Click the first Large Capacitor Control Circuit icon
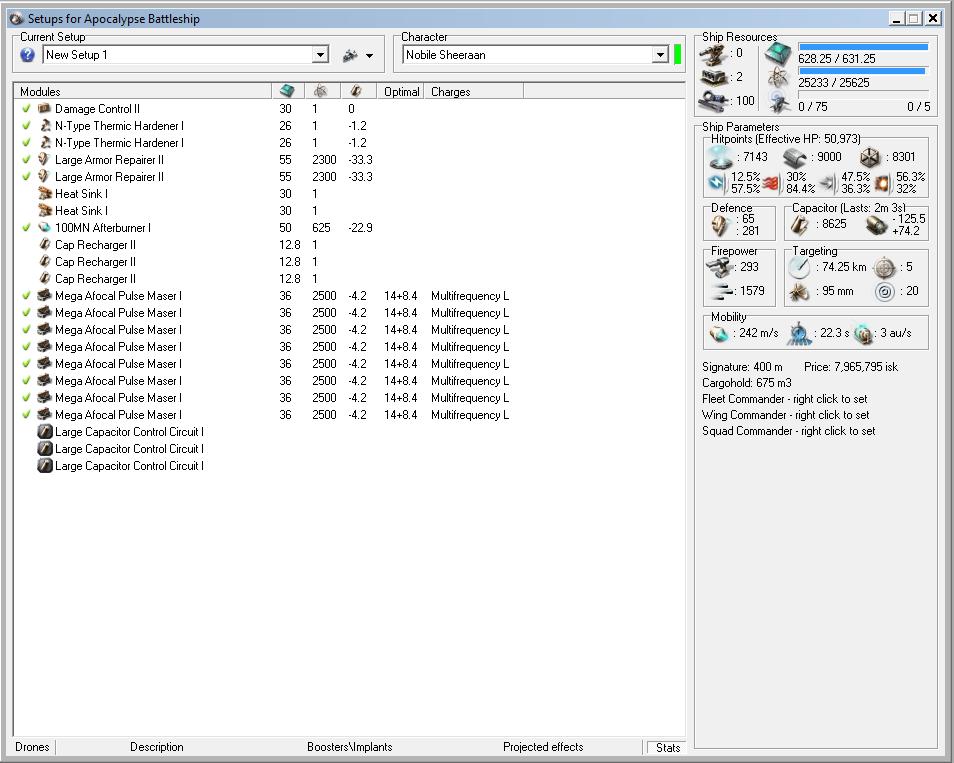The height and width of the screenshot is (763, 954). (45, 431)
